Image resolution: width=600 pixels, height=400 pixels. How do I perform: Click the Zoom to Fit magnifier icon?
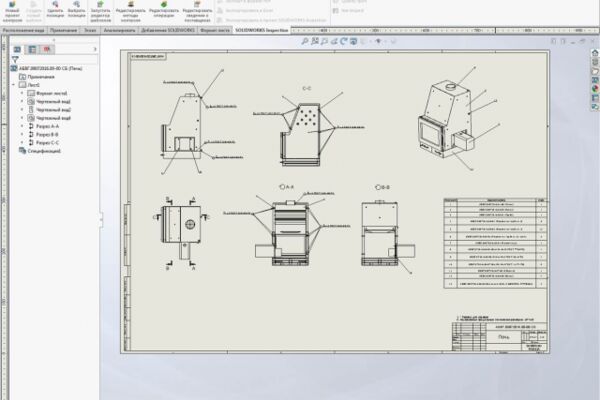click(x=305, y=41)
